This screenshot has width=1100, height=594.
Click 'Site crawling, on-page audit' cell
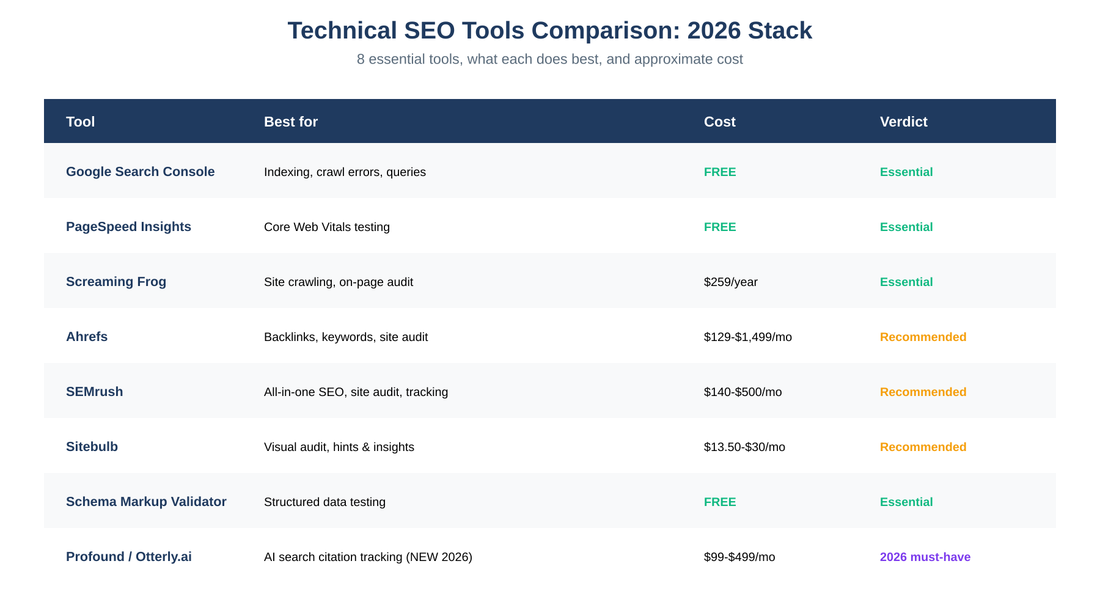point(338,282)
